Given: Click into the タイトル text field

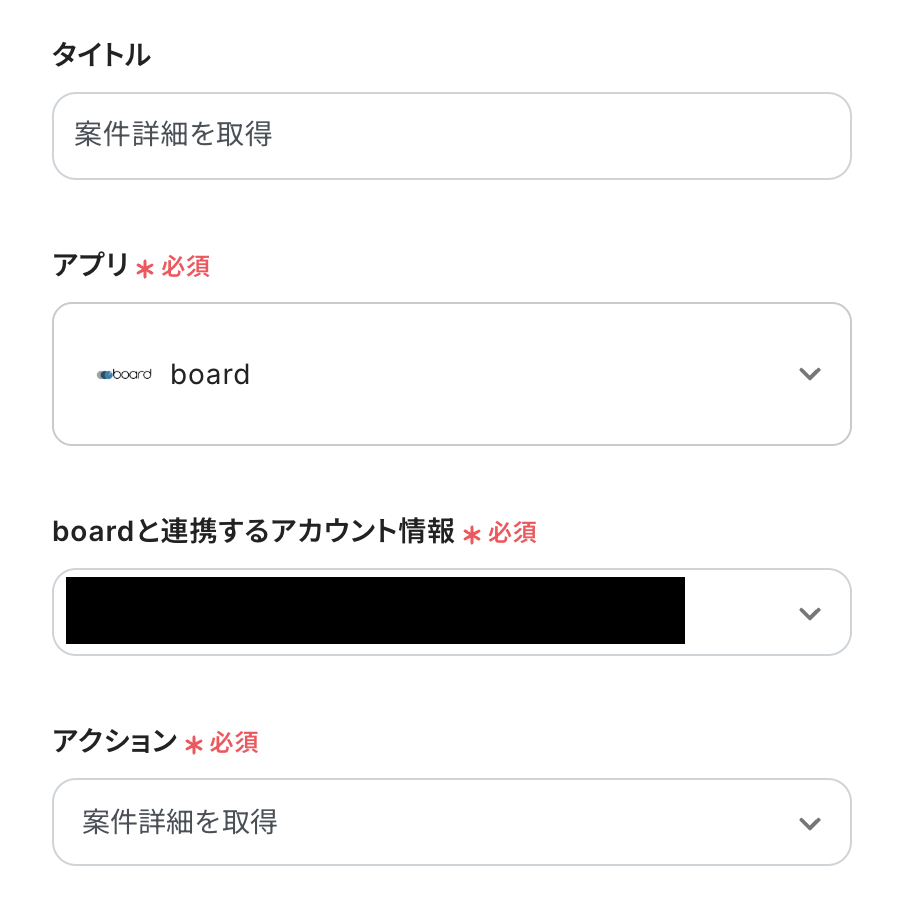Looking at the screenshot, I should (450, 136).
